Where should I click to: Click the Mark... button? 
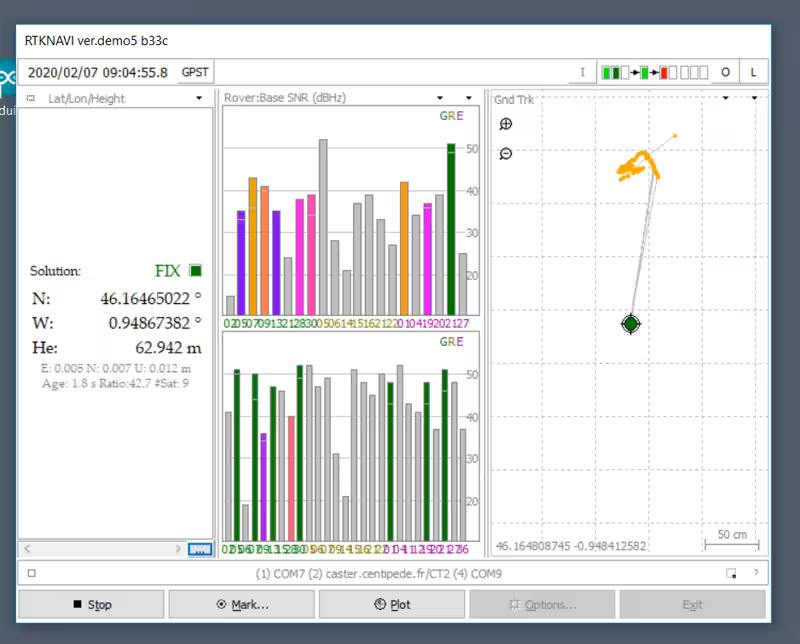[242, 604]
